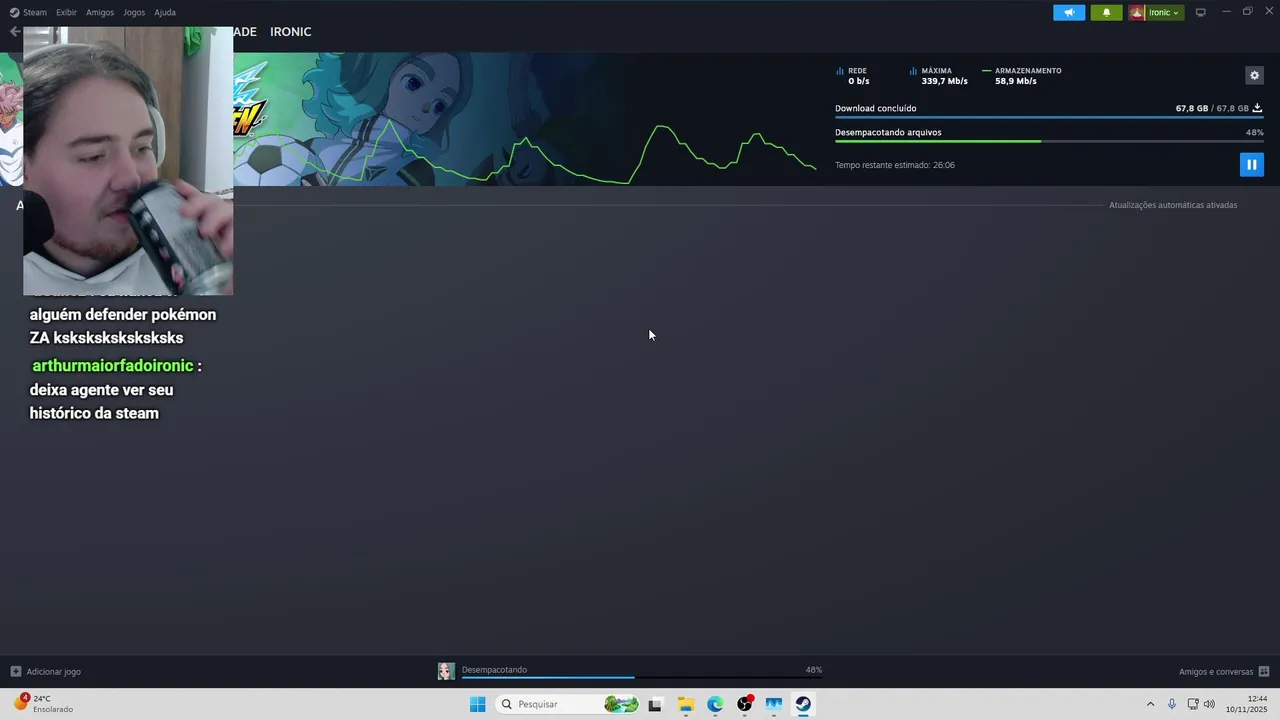Open the Amigos menu
1280x720 pixels.
[x=100, y=12]
